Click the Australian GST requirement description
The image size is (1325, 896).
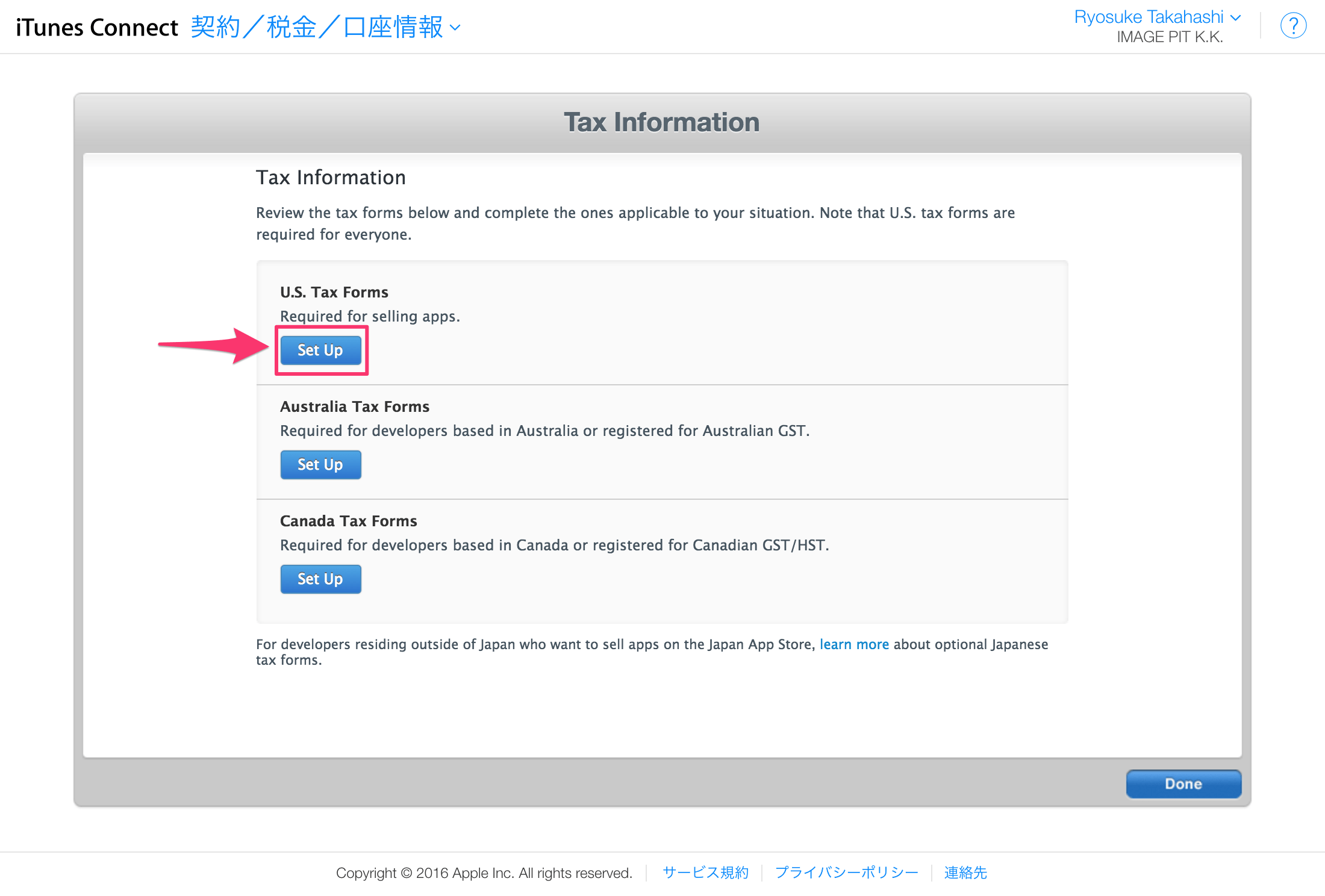(545, 431)
